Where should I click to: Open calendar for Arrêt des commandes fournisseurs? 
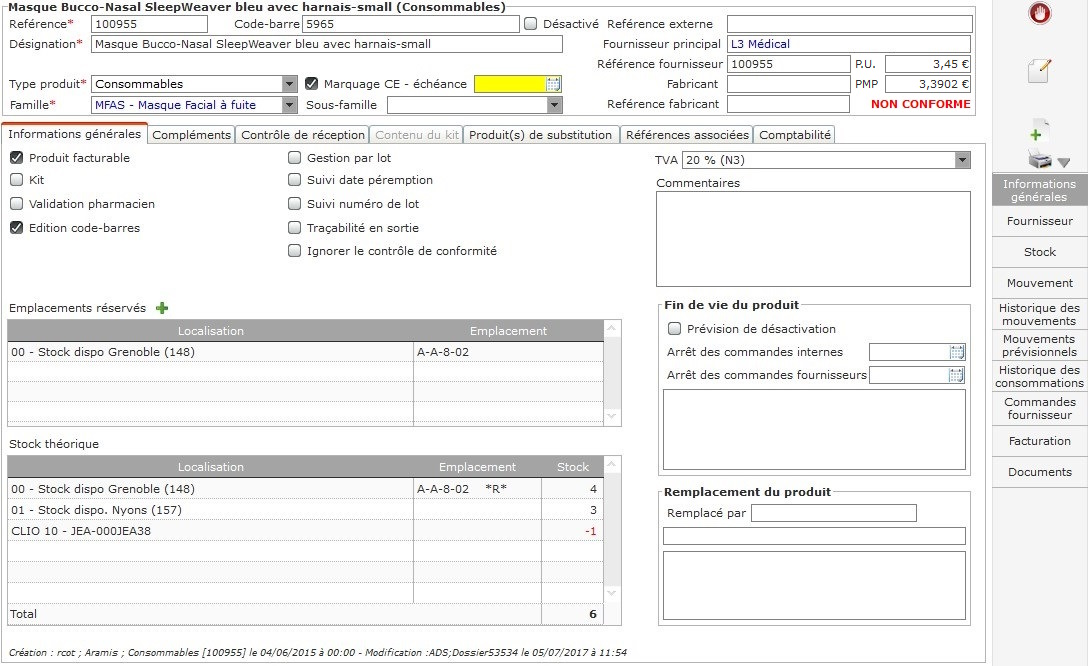tap(957, 375)
